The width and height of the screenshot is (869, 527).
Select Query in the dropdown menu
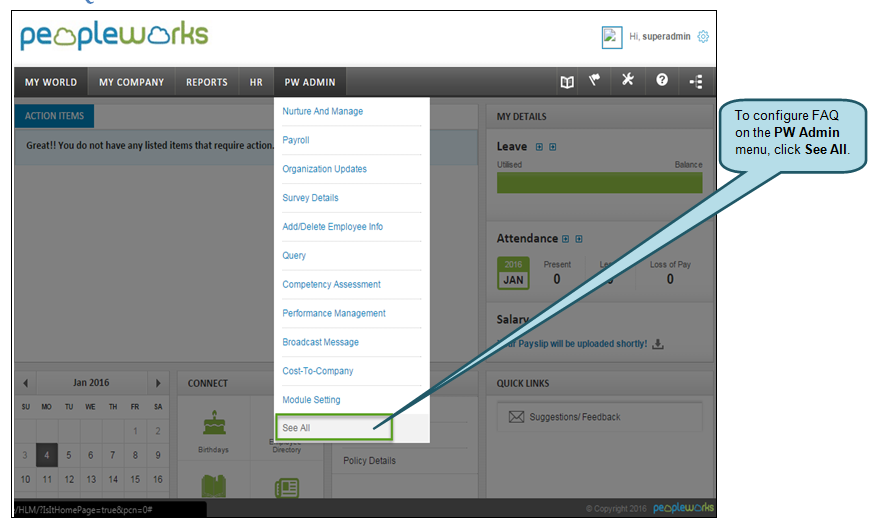[x=294, y=255]
